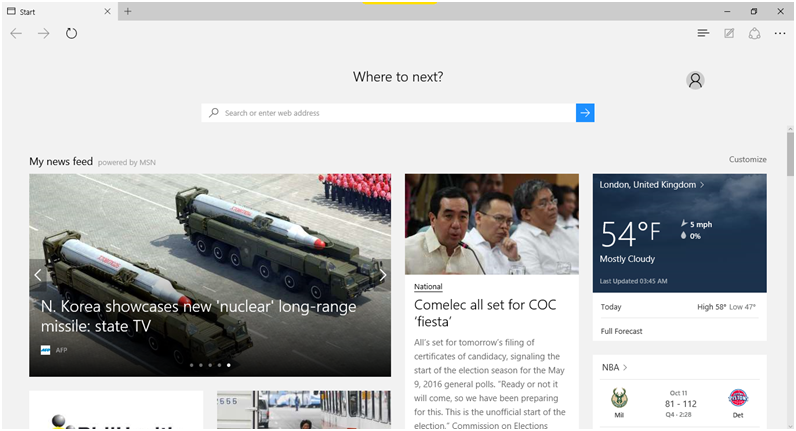Click the search or enter web address box
The width and height of the screenshot is (796, 431).
point(390,113)
